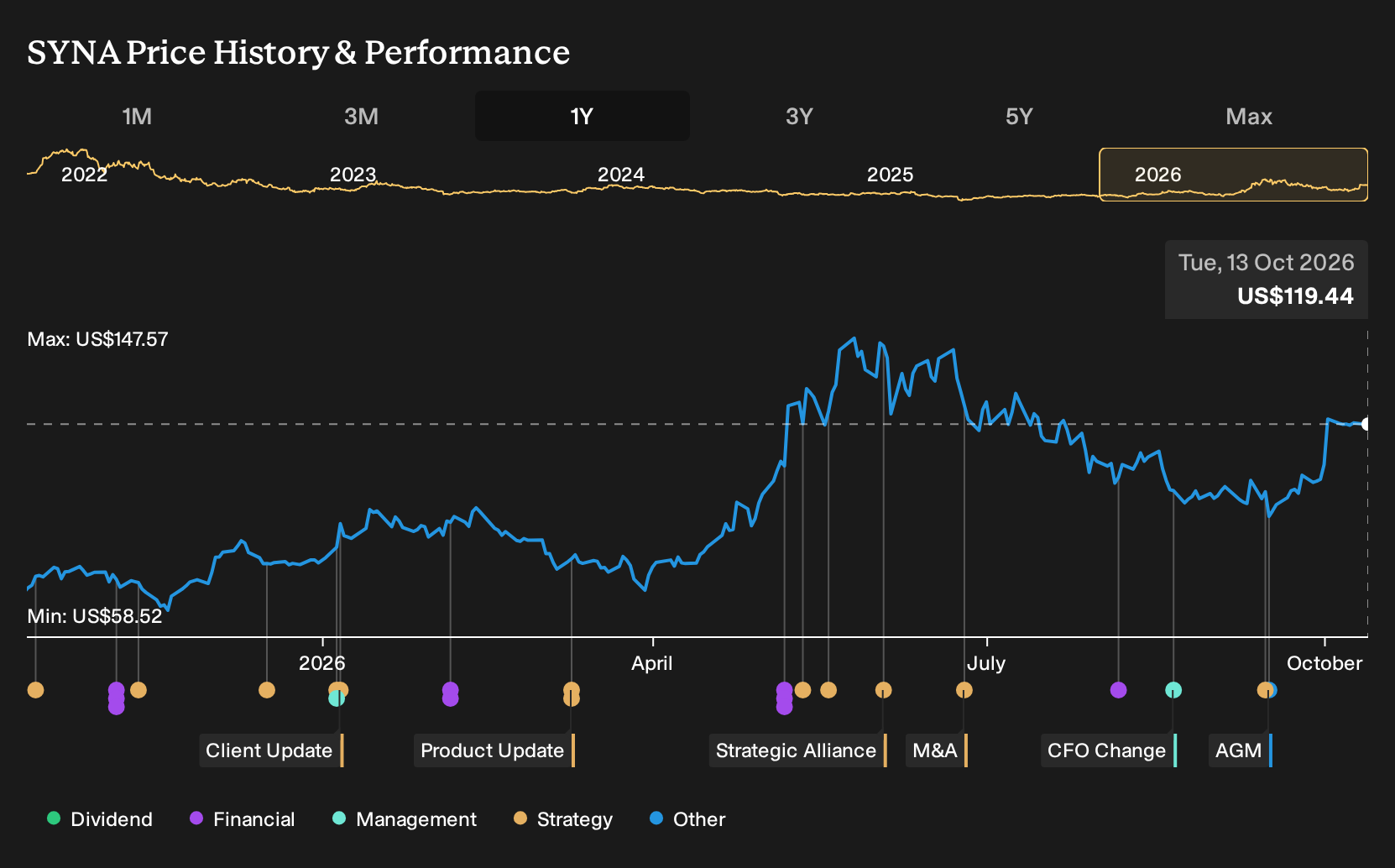Open the Strategic Alliance event label

point(798,750)
